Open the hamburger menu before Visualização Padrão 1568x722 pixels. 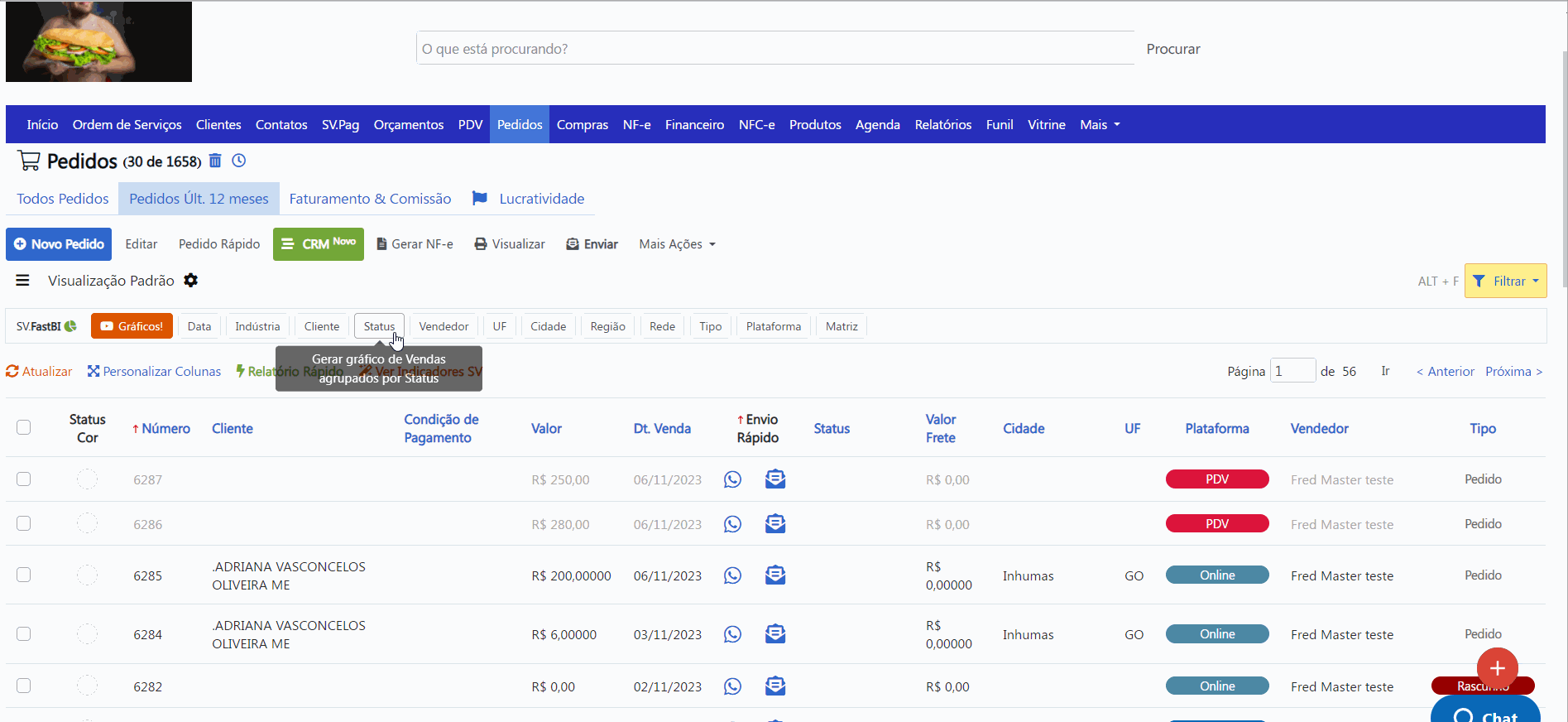(23, 281)
